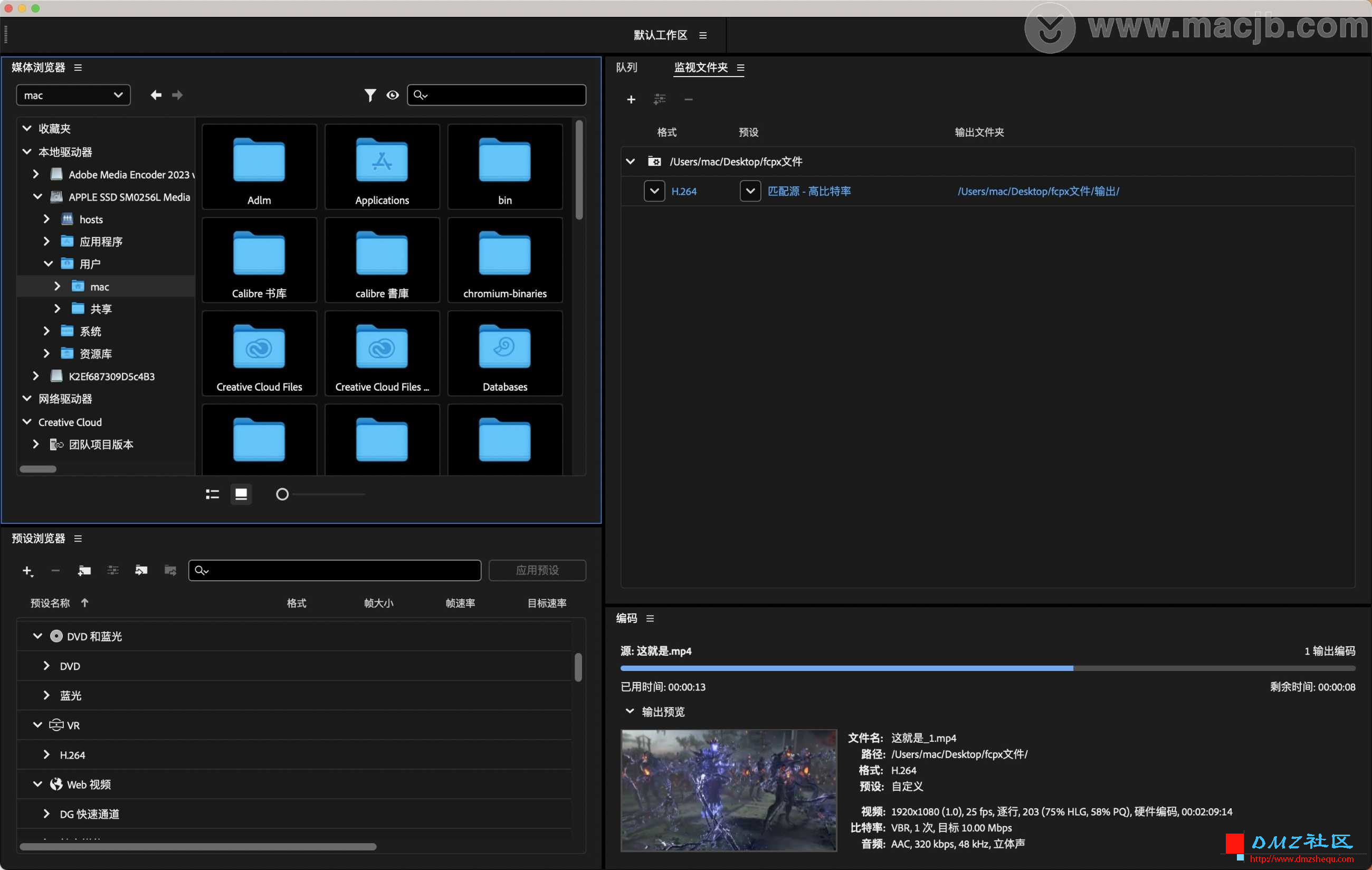Go forward in the media browser
The height and width of the screenshot is (870, 1372).
click(x=177, y=94)
